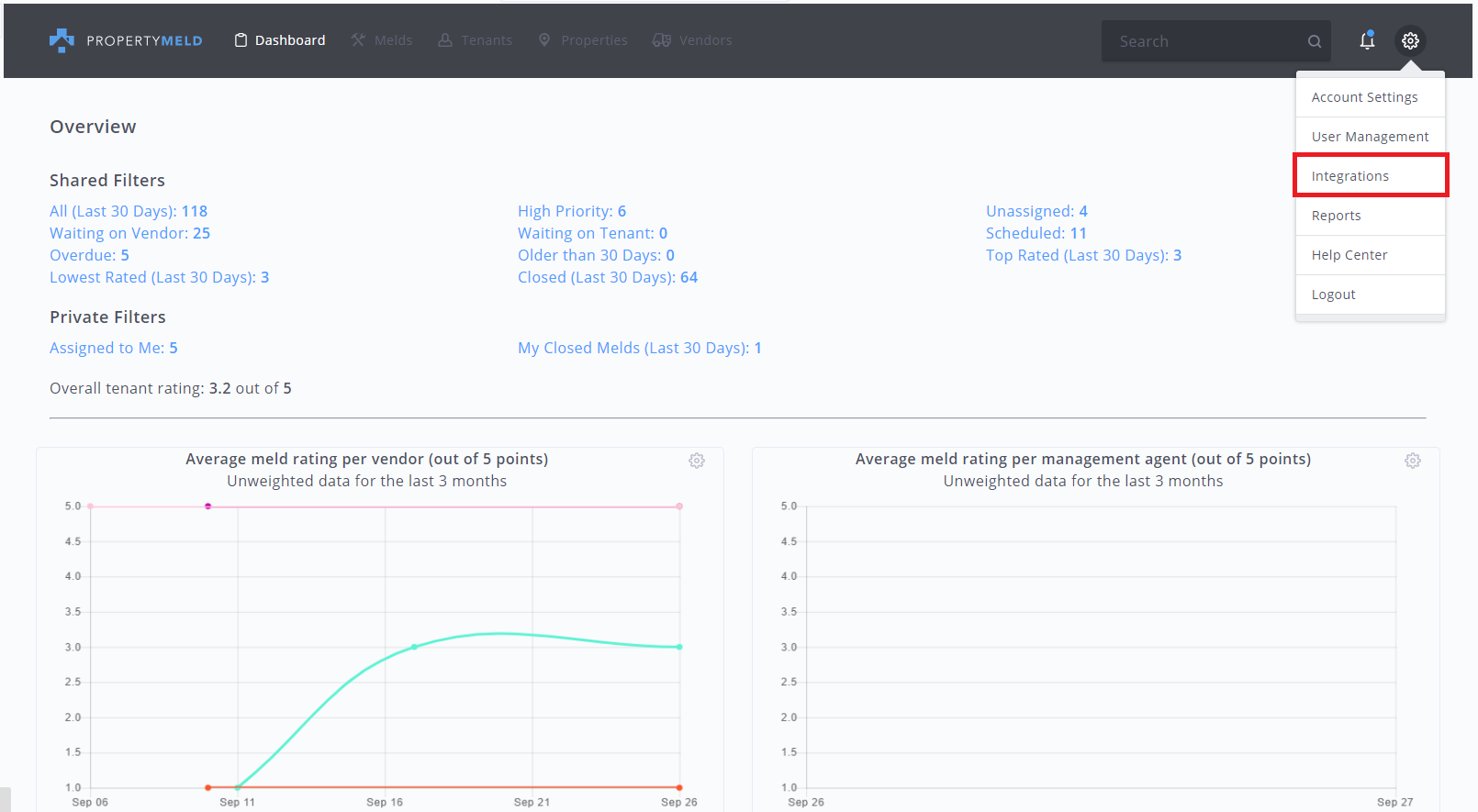Click Logout in the settings menu
The height and width of the screenshot is (812, 1478).
tap(1333, 295)
